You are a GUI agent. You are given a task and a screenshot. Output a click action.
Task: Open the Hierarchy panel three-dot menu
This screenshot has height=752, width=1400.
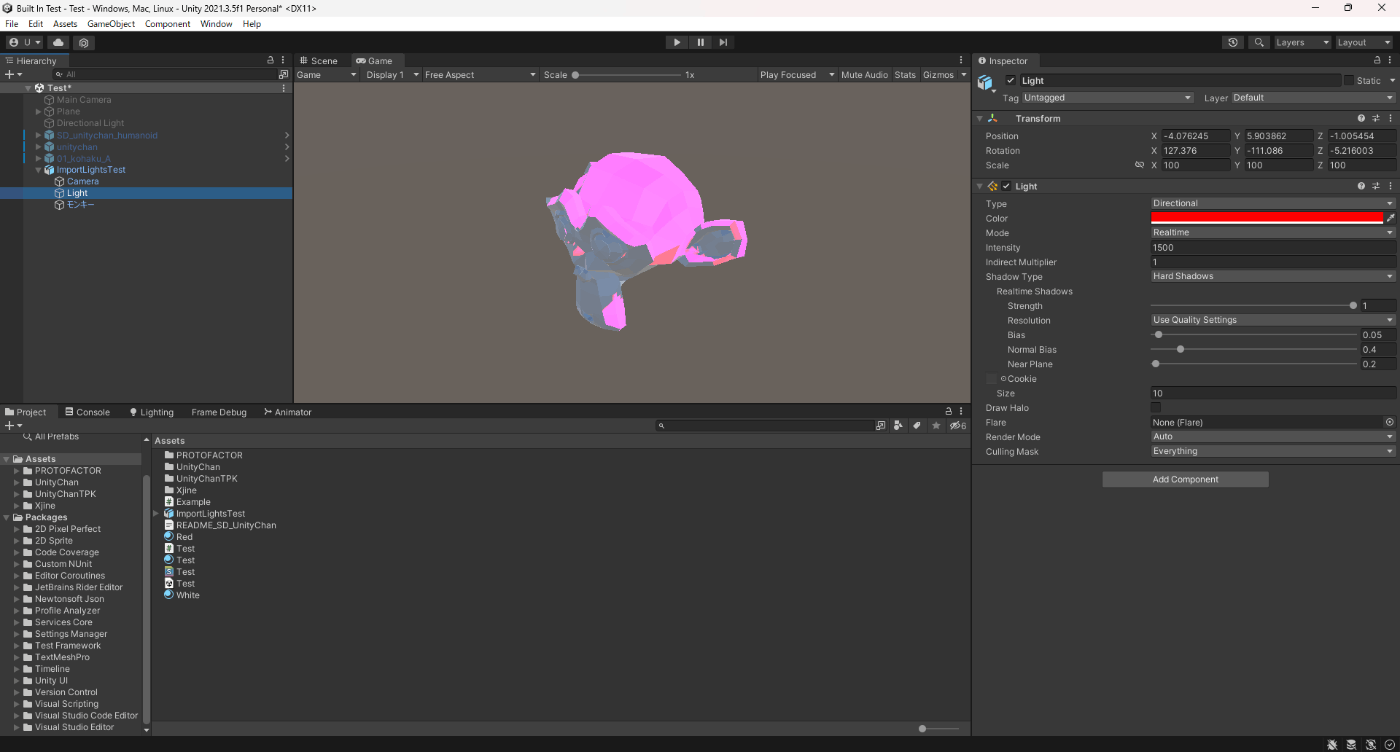pos(284,60)
